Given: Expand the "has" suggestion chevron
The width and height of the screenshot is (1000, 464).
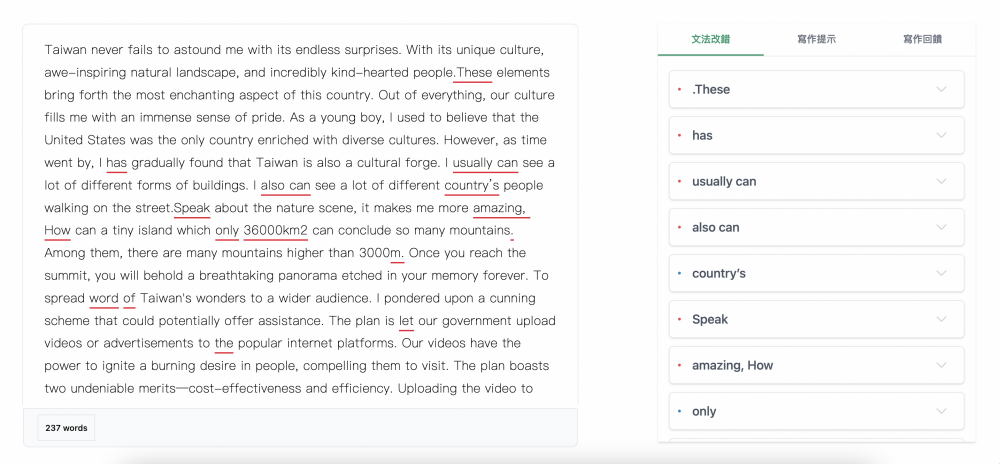Looking at the screenshot, I should (x=941, y=135).
